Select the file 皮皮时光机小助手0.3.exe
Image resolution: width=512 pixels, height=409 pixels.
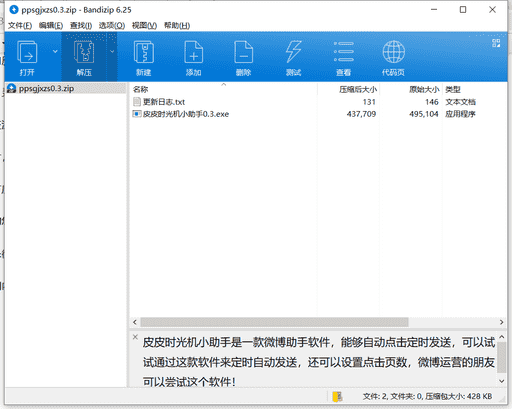(186, 114)
